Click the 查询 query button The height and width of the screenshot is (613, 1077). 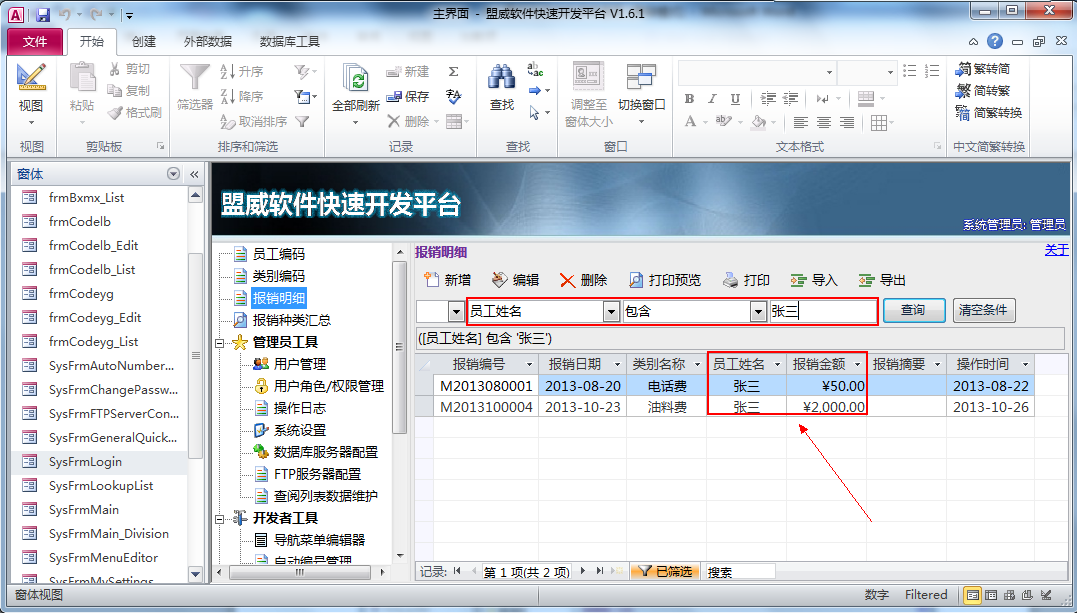[x=914, y=310]
